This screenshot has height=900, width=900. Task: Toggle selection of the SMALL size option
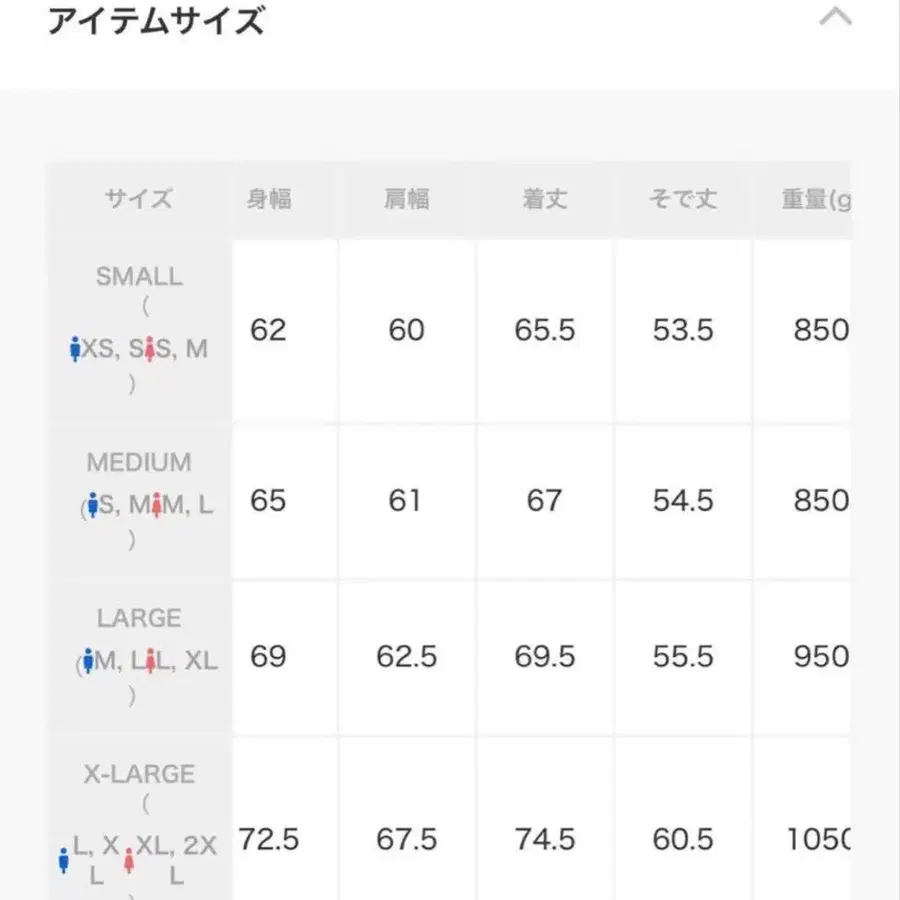click(x=138, y=277)
